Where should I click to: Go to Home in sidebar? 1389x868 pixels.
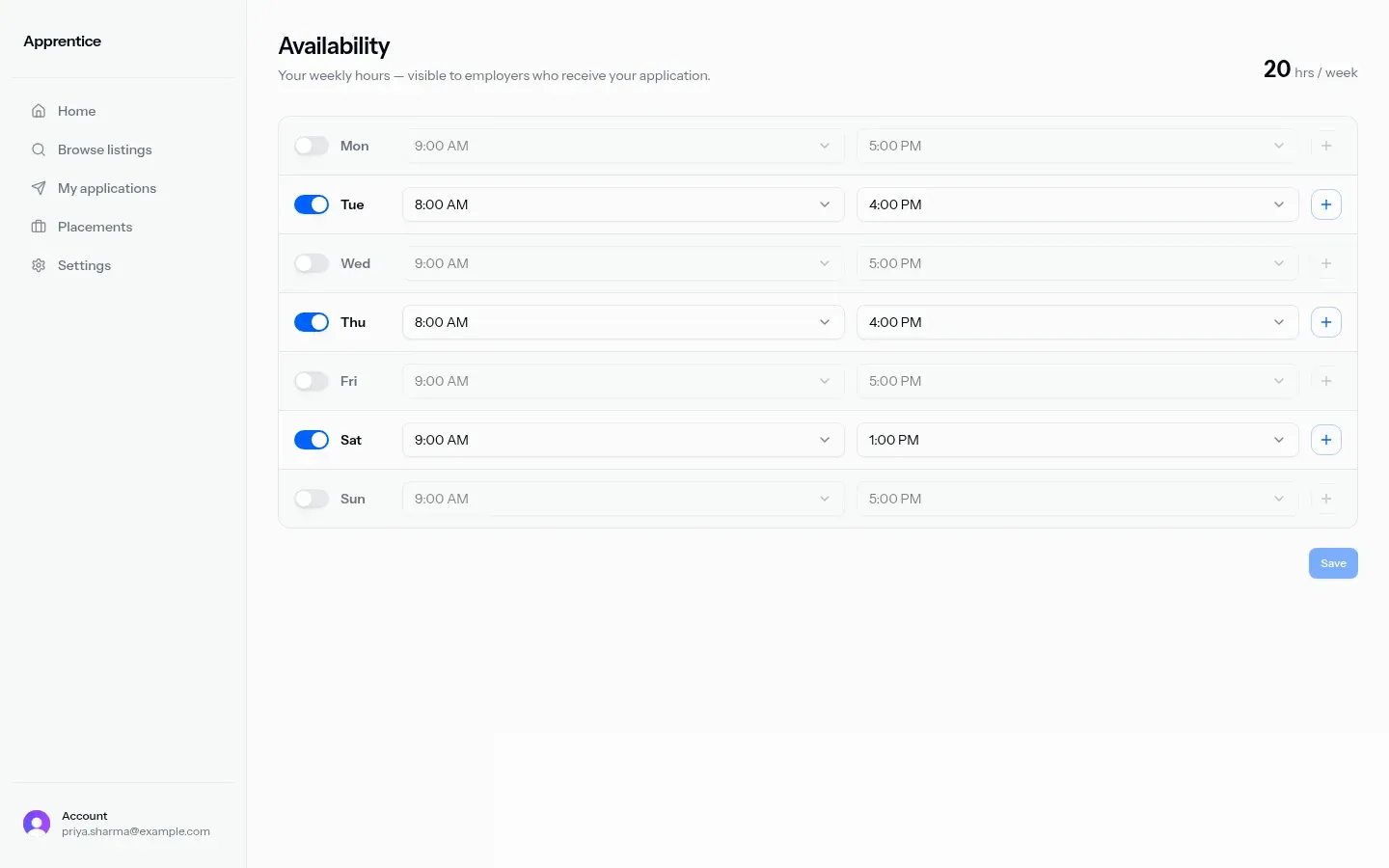[x=123, y=111]
